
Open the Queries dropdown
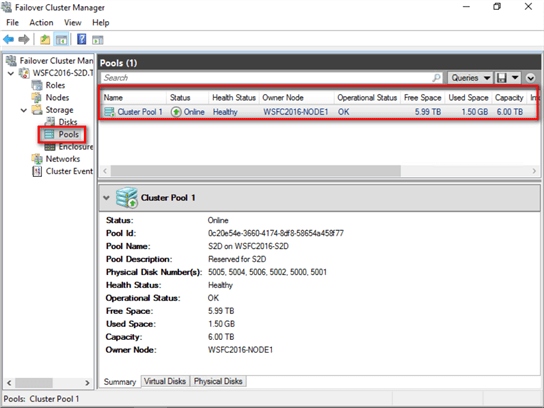point(470,78)
